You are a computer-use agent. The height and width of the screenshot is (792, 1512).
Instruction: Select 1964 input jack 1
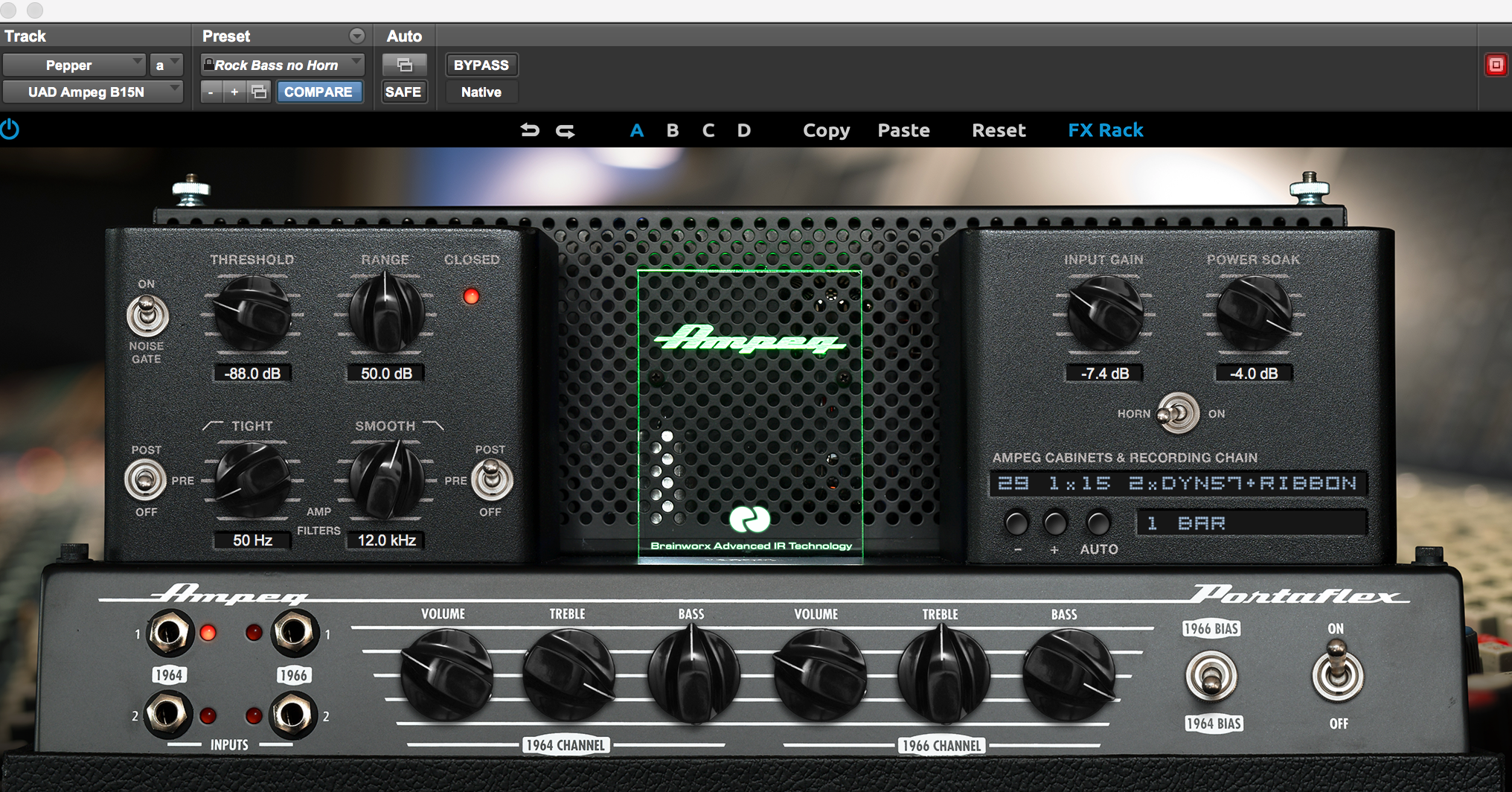pos(170,633)
